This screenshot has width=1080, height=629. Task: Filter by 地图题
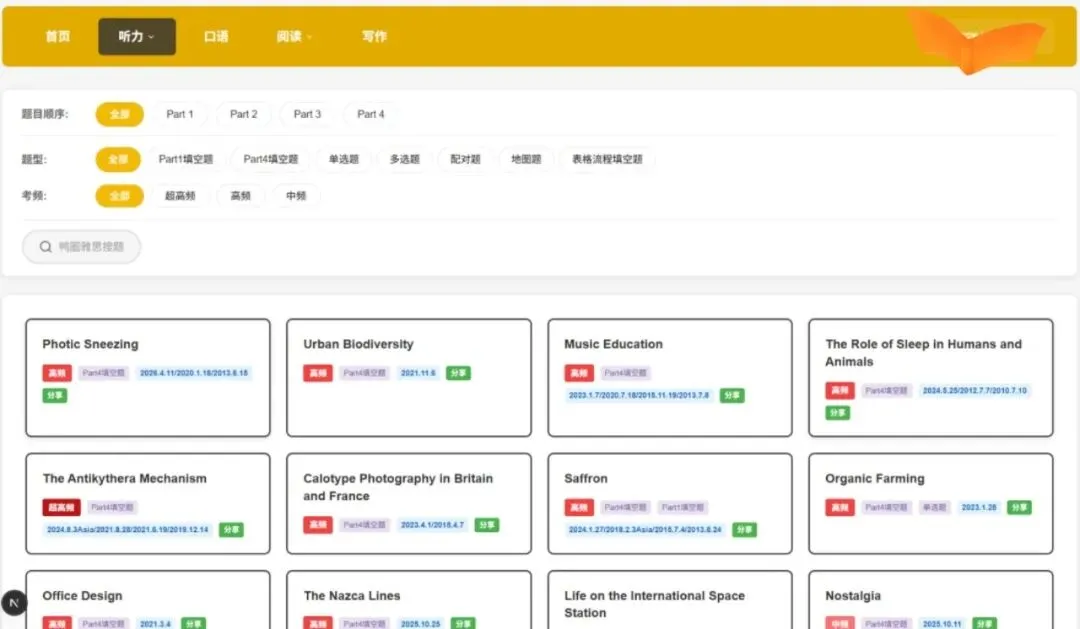pyautogui.click(x=526, y=159)
